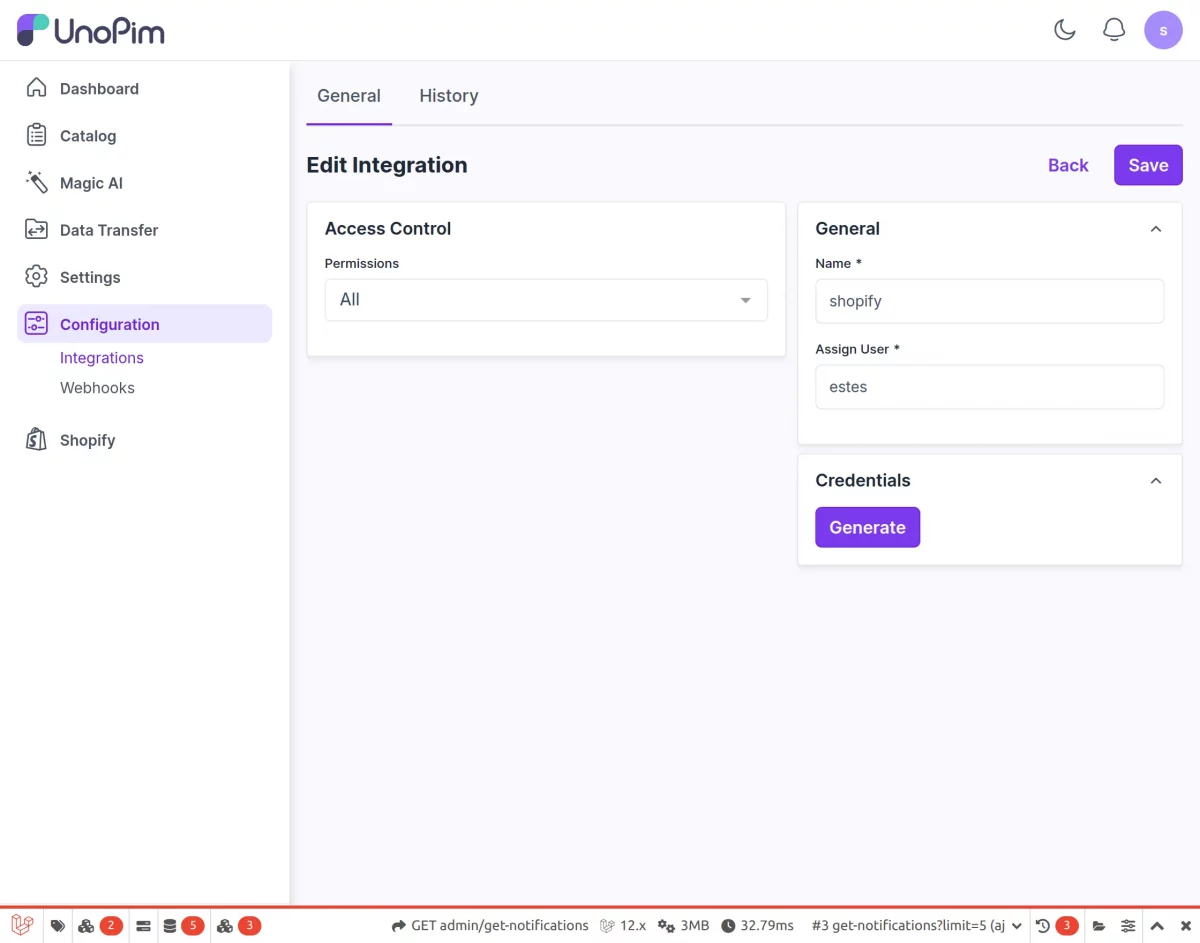Save the integration
The image size is (1200, 943).
click(x=1148, y=165)
